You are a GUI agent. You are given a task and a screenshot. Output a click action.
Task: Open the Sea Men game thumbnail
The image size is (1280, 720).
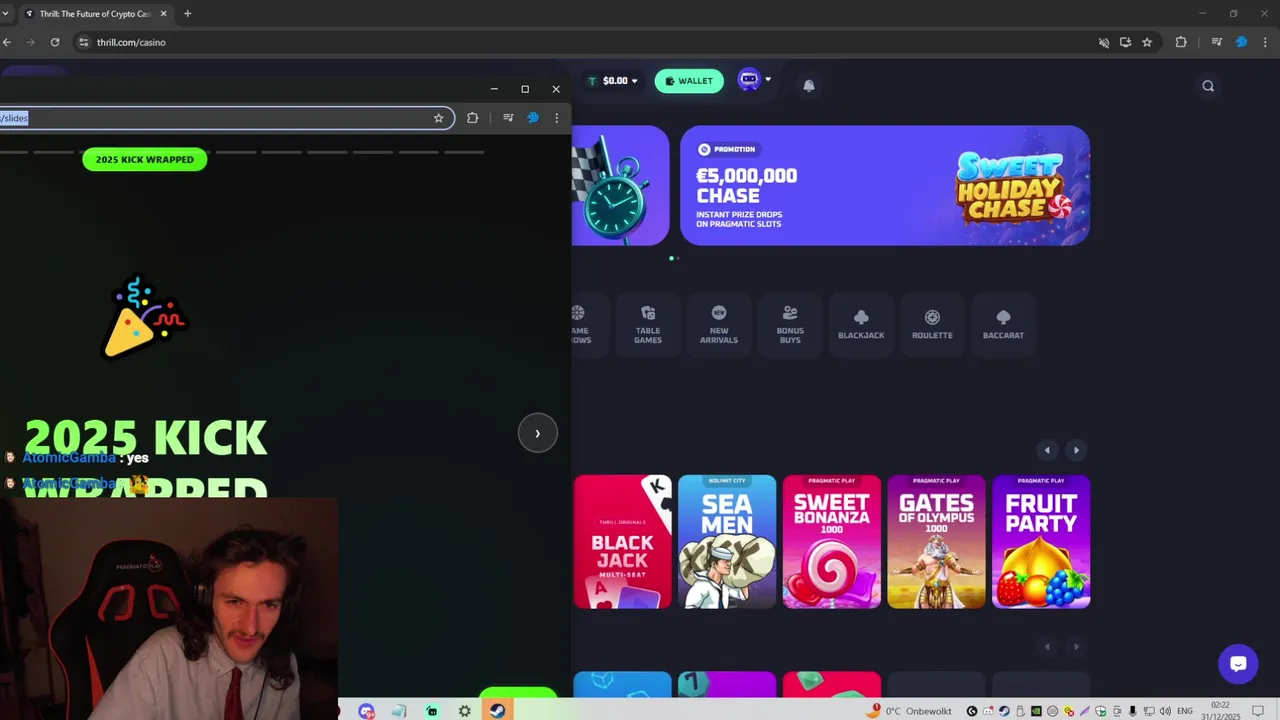tap(727, 541)
